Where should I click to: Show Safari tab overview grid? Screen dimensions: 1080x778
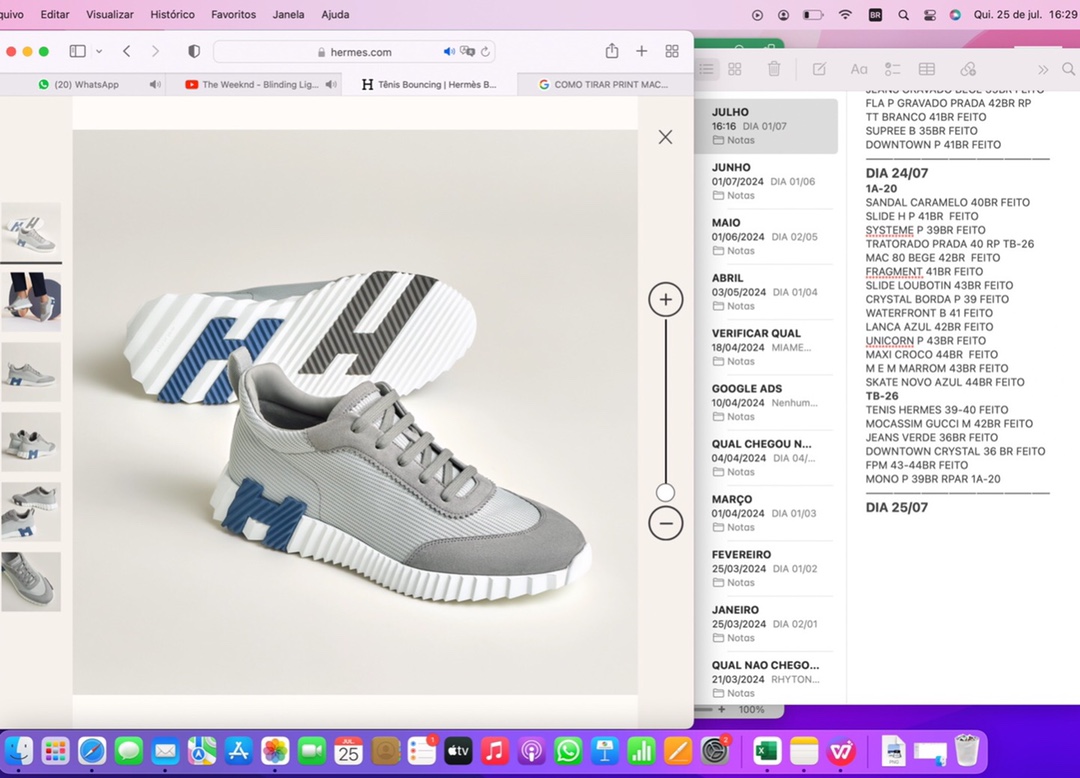tap(672, 51)
